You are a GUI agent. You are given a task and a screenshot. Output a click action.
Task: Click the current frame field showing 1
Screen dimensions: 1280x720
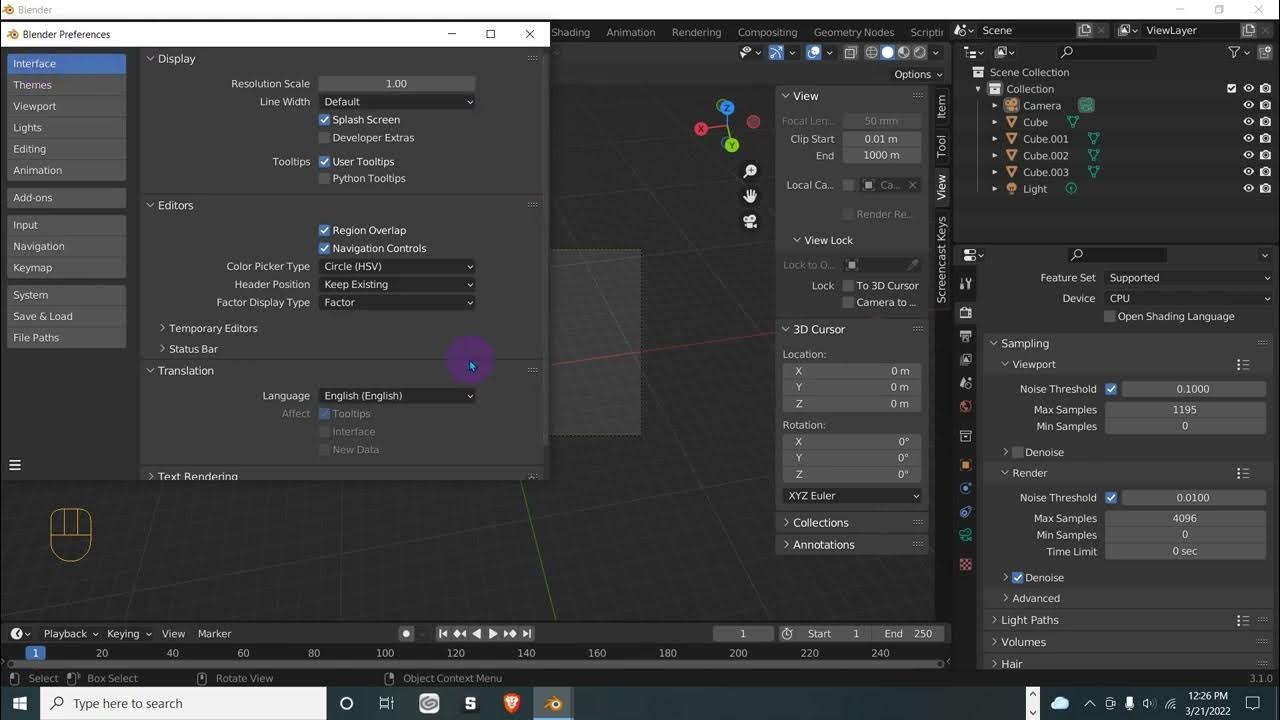(743, 634)
